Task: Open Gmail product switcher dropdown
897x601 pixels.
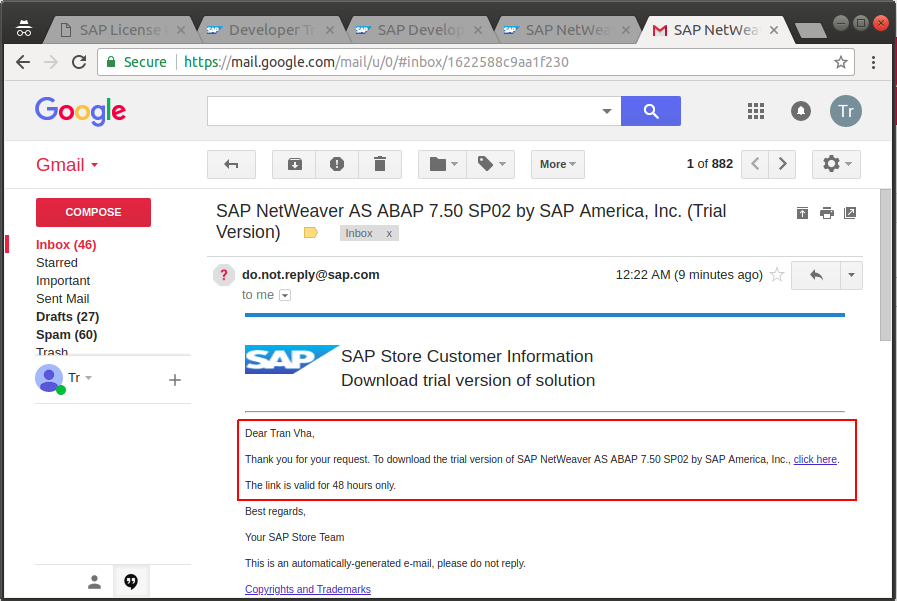Action: tap(67, 165)
